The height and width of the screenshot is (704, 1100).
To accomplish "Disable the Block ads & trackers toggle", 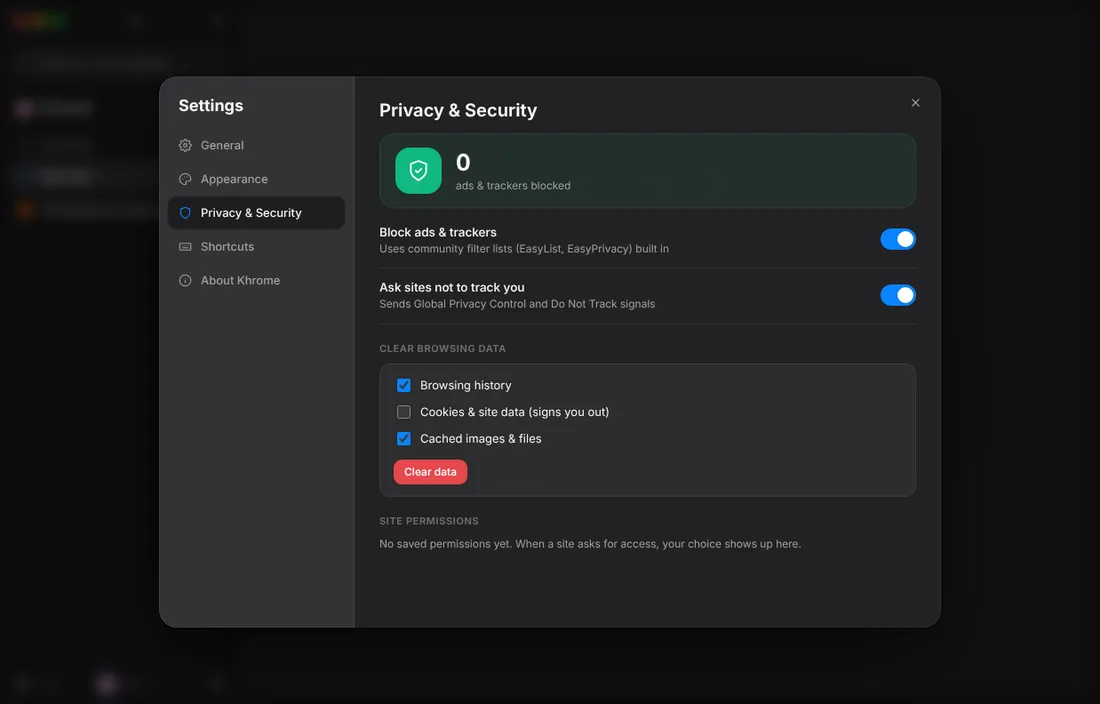I will pyautogui.click(x=897, y=239).
